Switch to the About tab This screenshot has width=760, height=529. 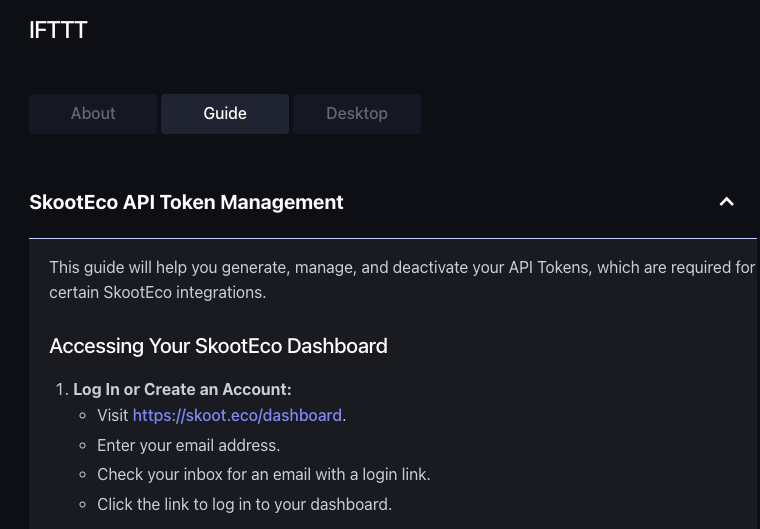pyautogui.click(x=93, y=114)
